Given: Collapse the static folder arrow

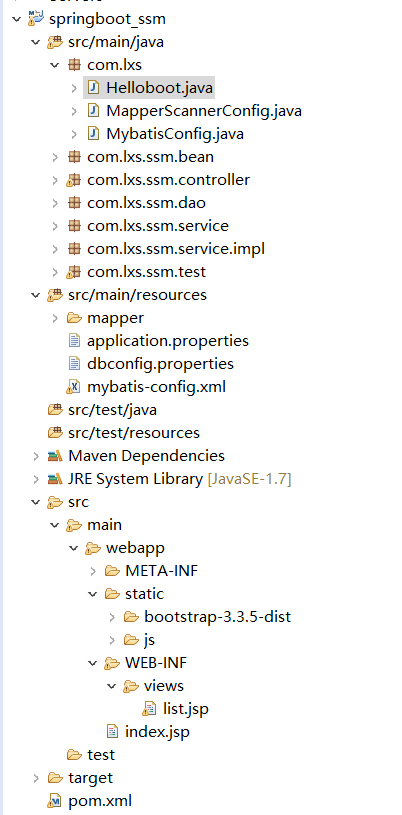Looking at the screenshot, I should click(x=93, y=594).
